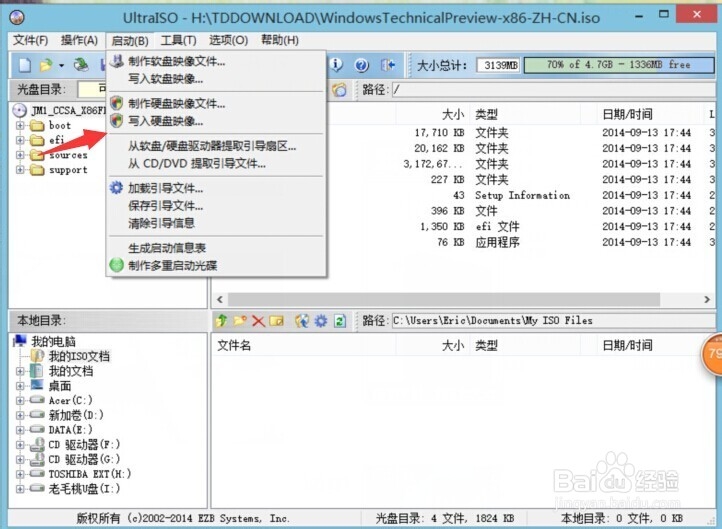Open the 选项(O) menu
Image resolution: width=722 pixels, height=529 pixels.
point(228,41)
